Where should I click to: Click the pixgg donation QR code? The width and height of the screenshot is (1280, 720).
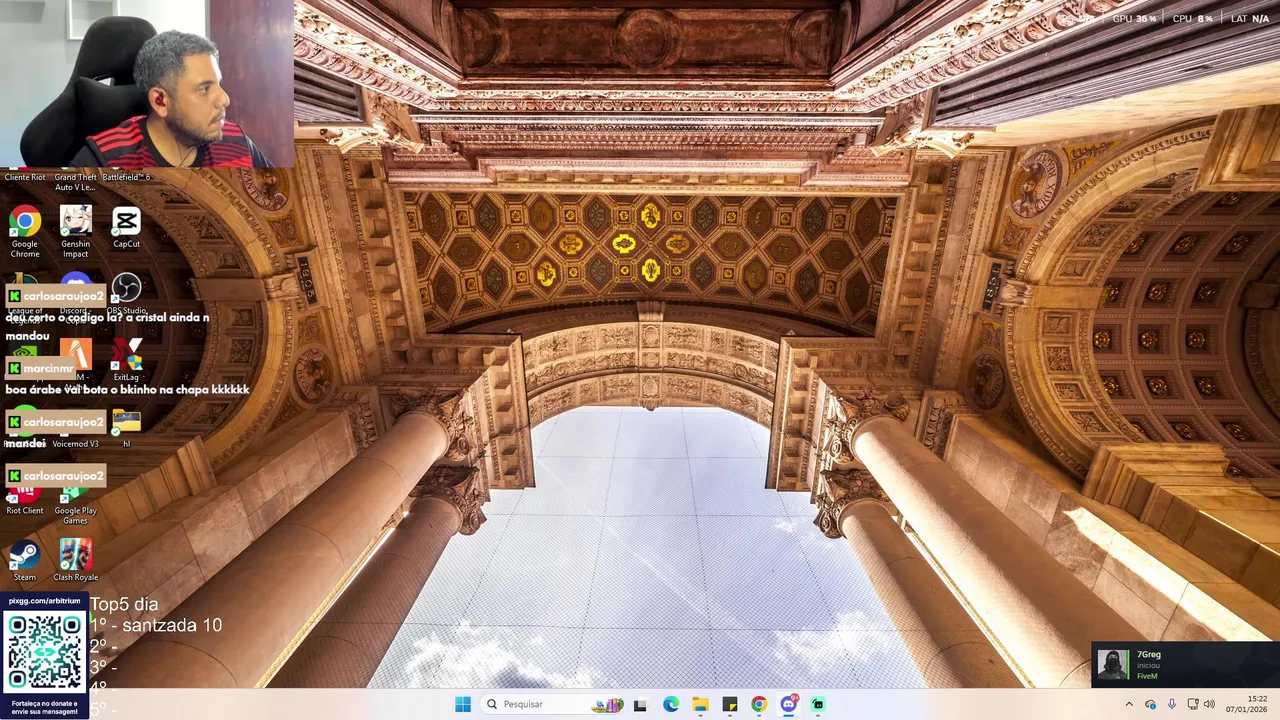(44, 652)
